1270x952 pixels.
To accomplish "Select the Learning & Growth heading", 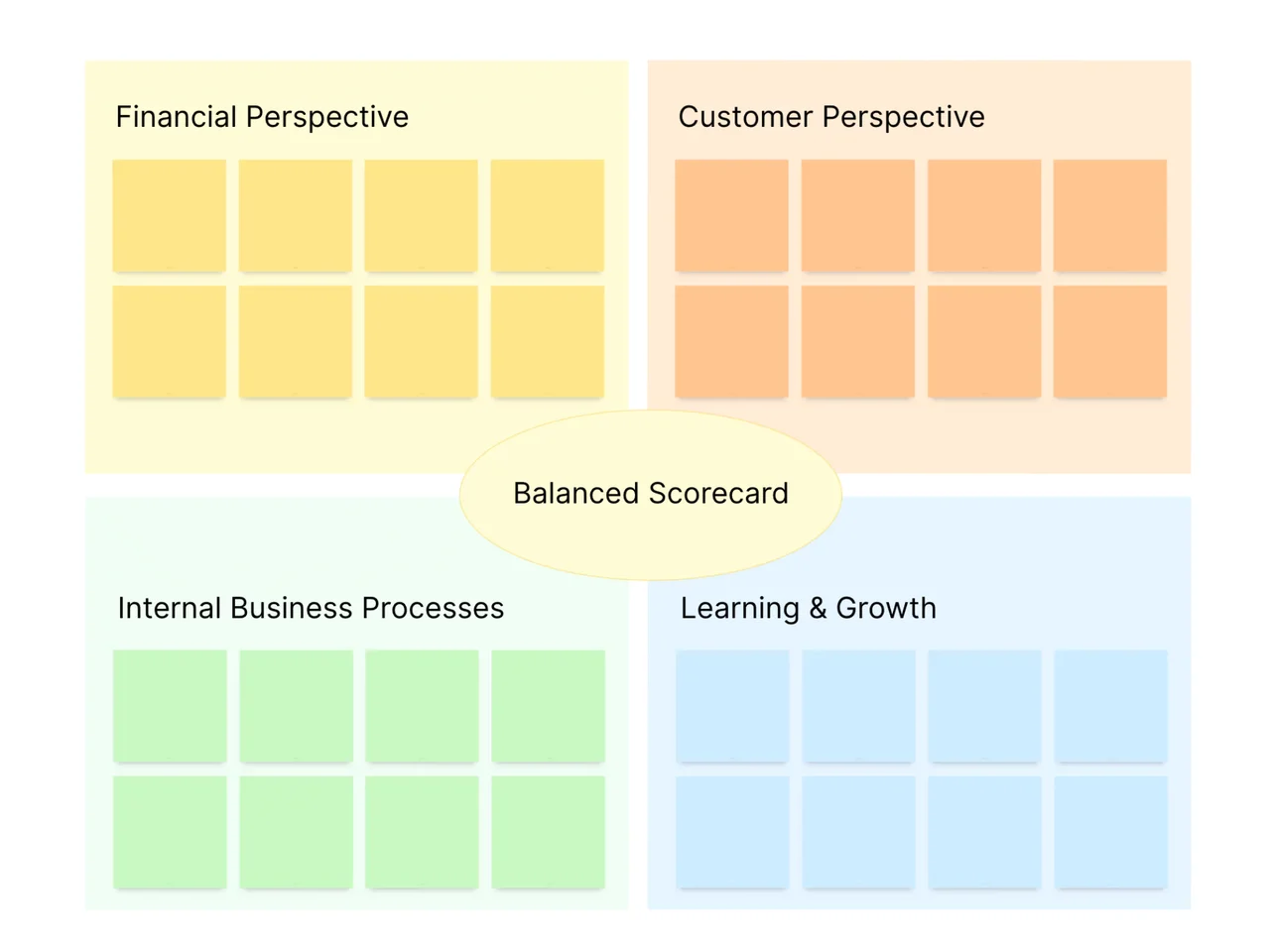I will (x=809, y=608).
